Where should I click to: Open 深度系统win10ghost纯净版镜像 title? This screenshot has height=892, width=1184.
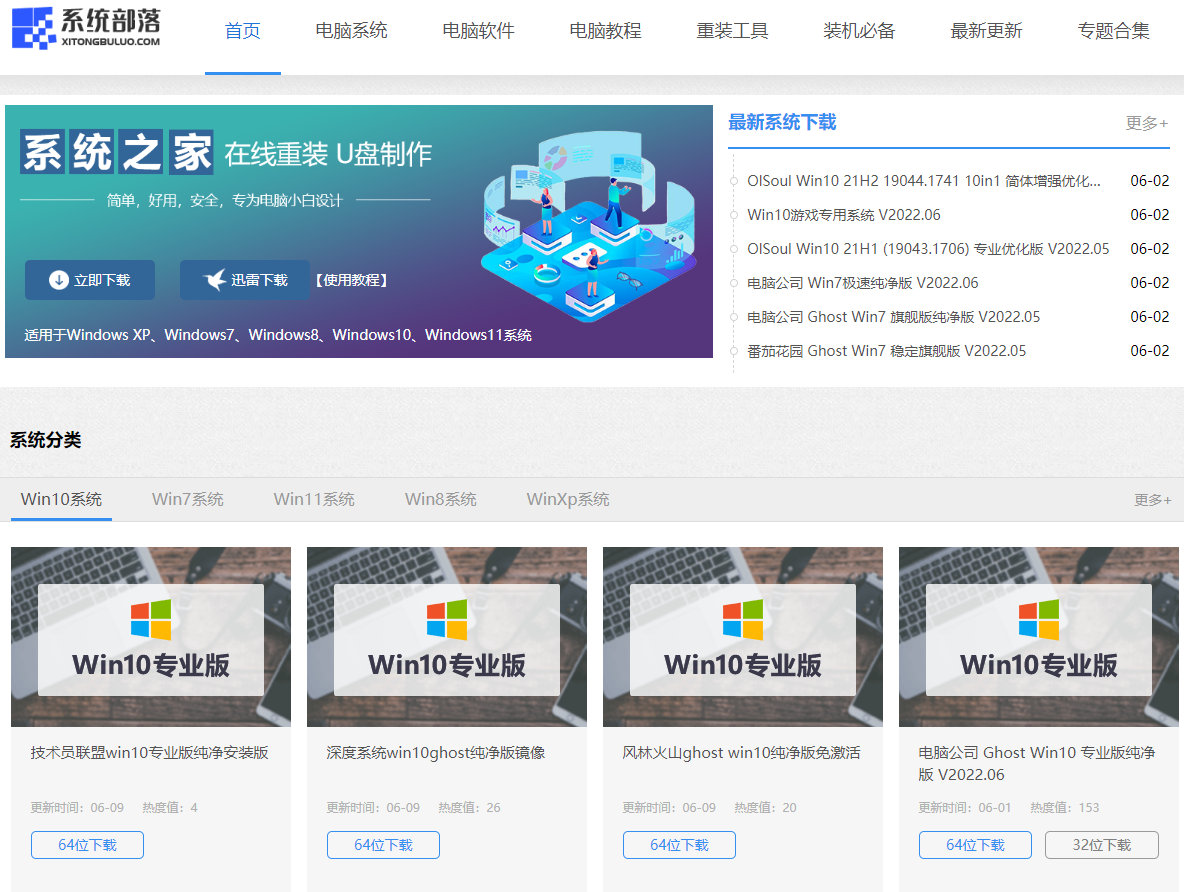coord(436,752)
